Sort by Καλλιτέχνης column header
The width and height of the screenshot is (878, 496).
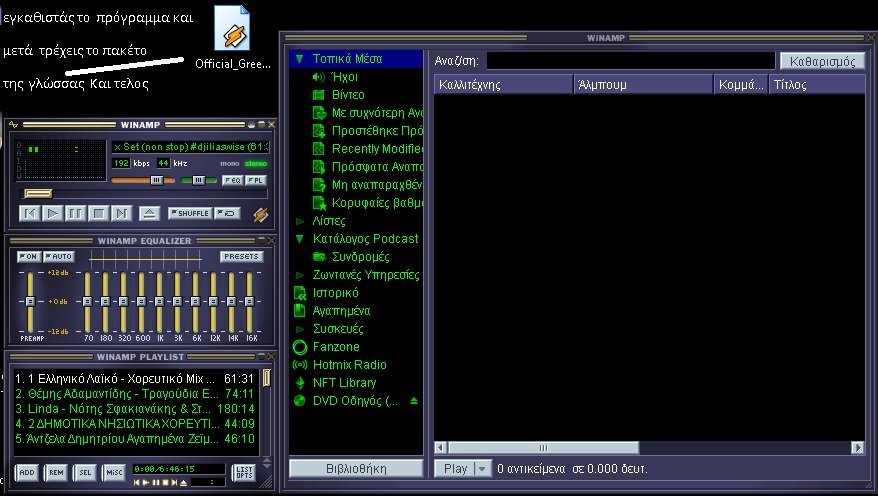click(503, 85)
